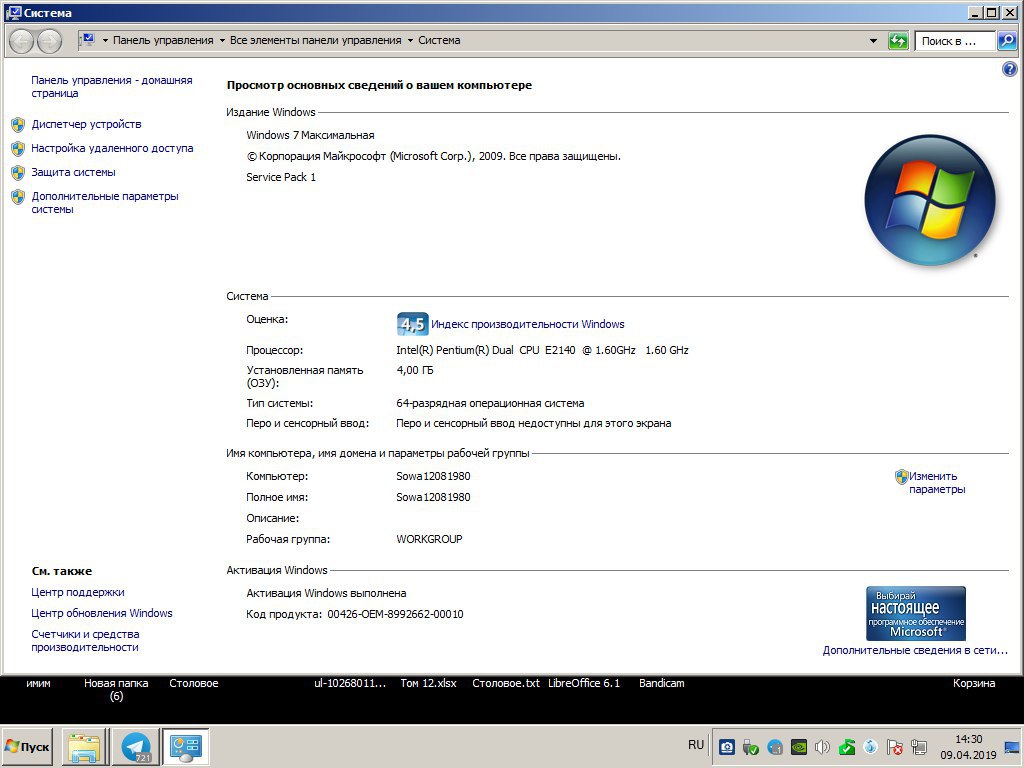Image resolution: width=1024 pixels, height=768 pixels.
Task: Click the genuine Microsoft software badge
Action: pyautogui.click(x=916, y=613)
